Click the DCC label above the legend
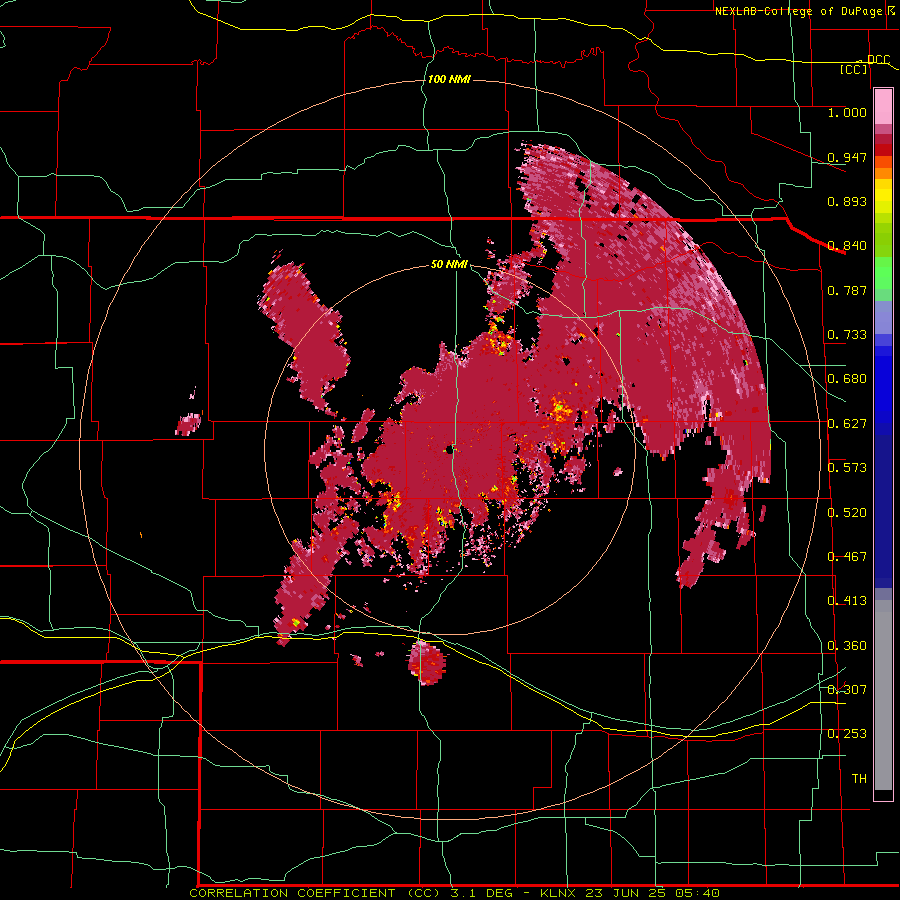The image size is (900, 900). [878, 59]
